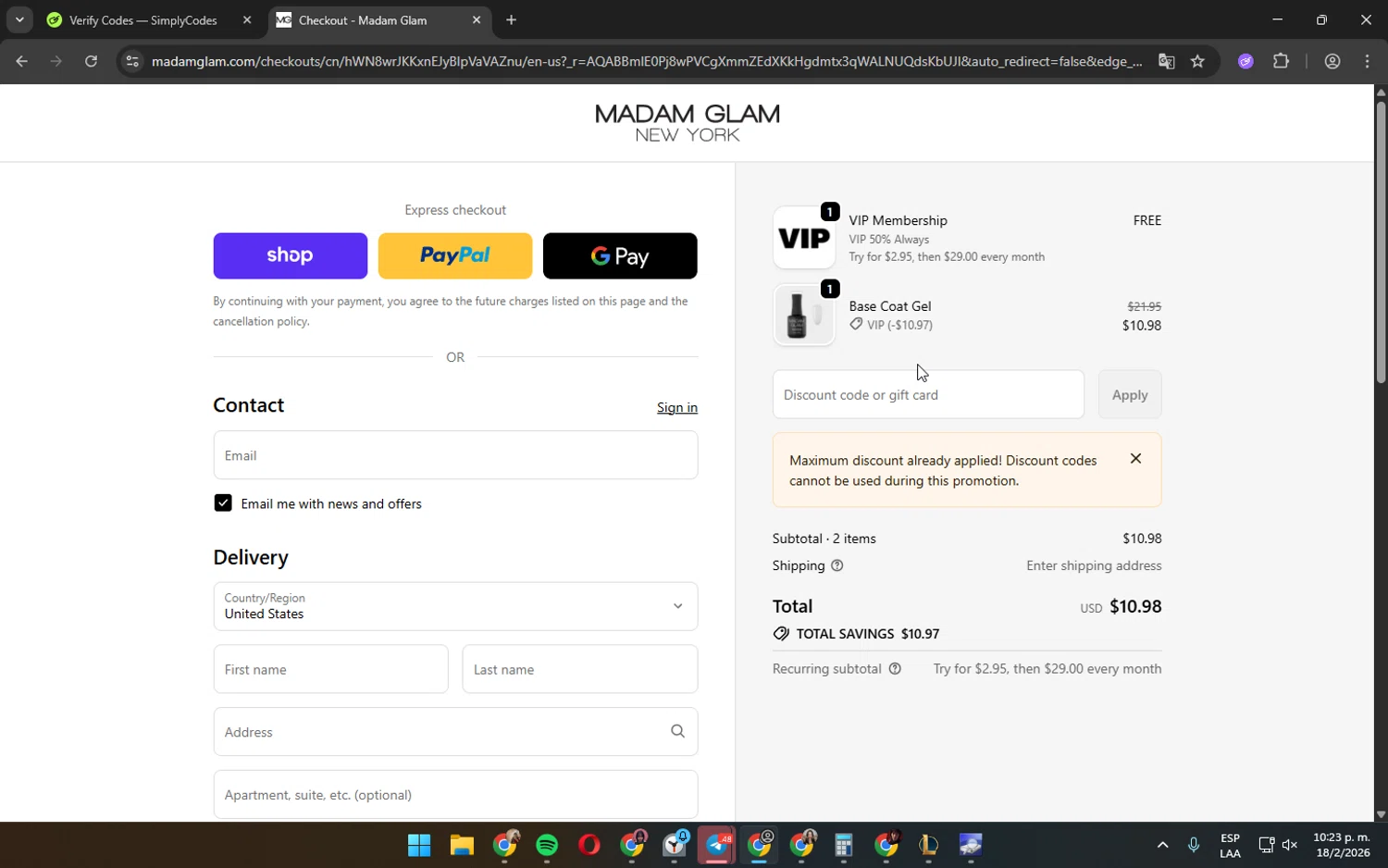Open File Explorer from taskbar

[462, 845]
